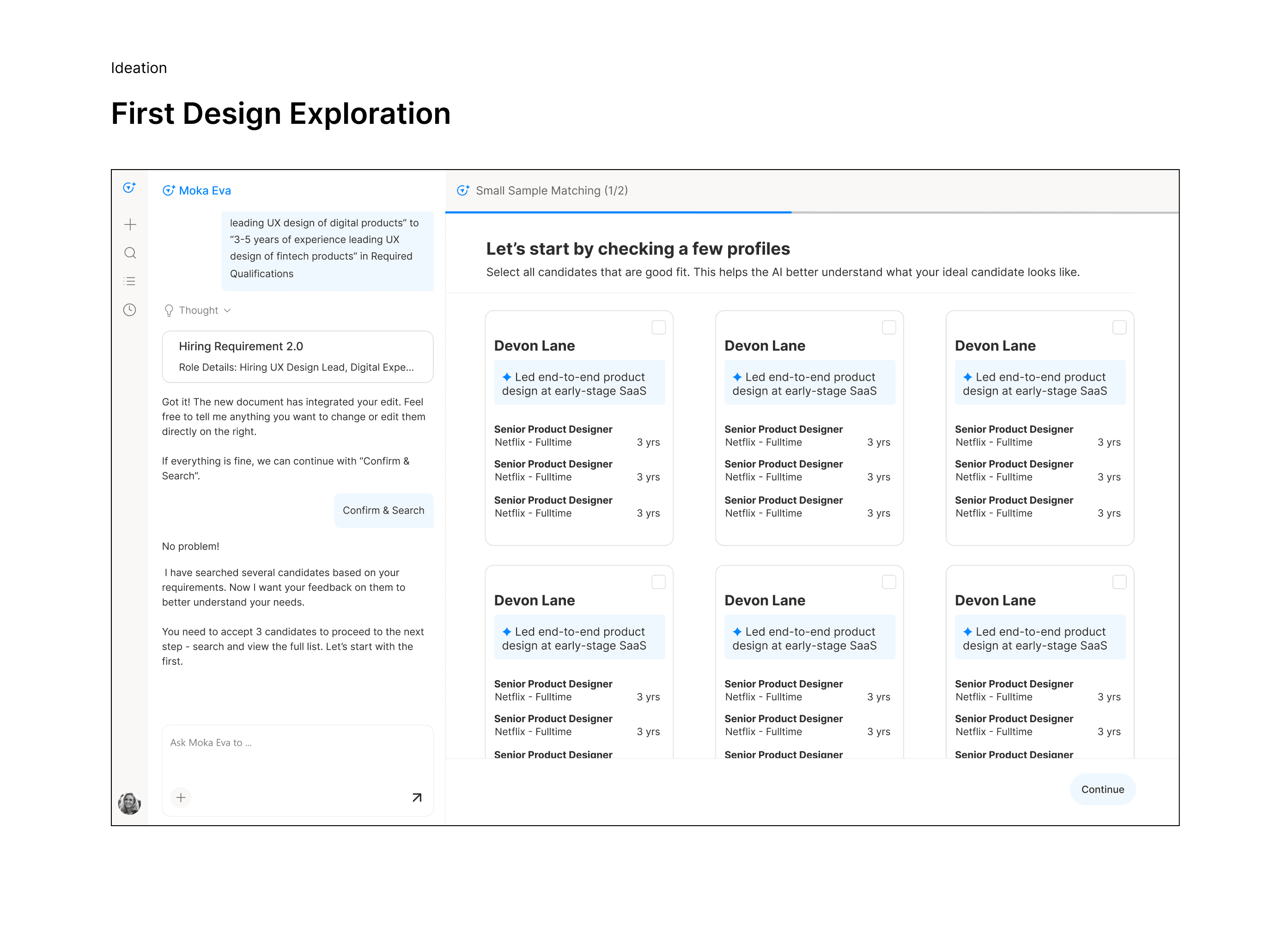Check middle Devon Lane card in top row
Screen dimensions: 1288x925
coord(889,328)
